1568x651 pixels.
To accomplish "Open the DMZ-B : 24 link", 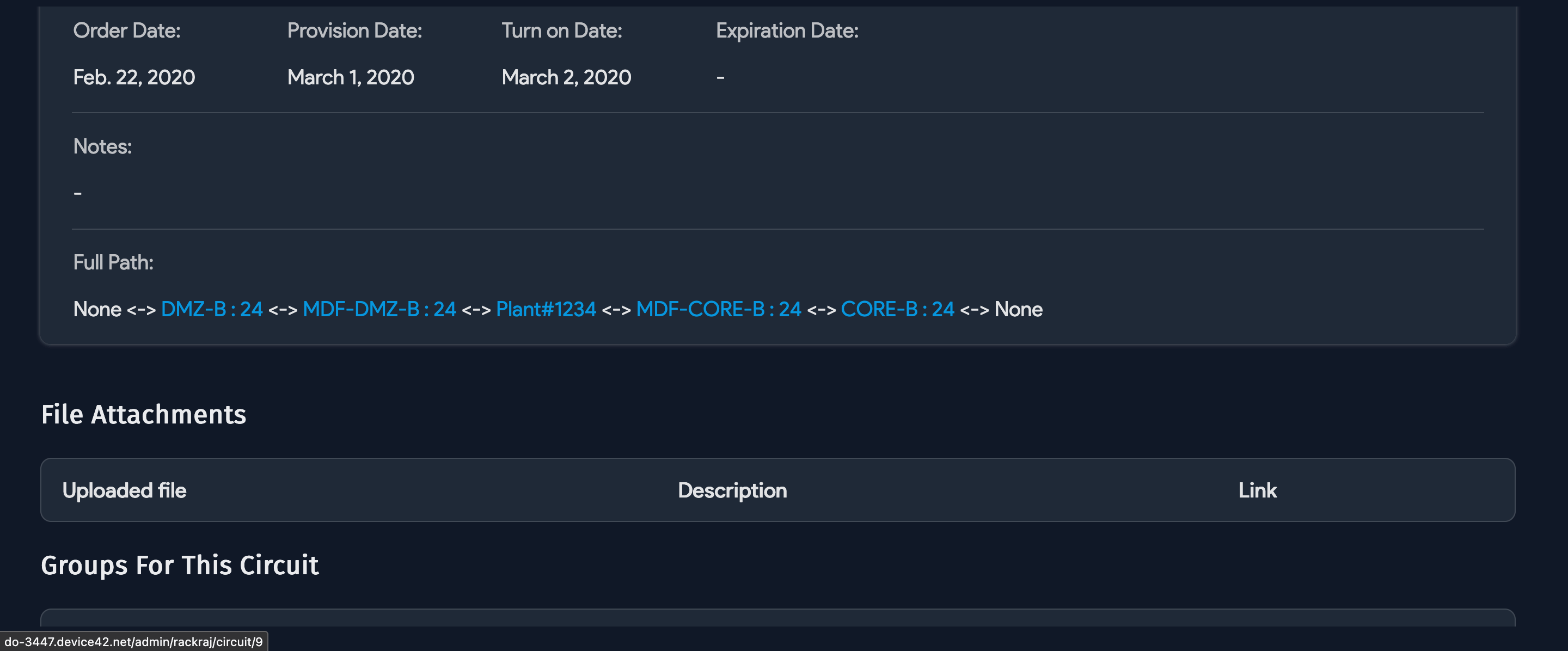I will tap(211, 309).
